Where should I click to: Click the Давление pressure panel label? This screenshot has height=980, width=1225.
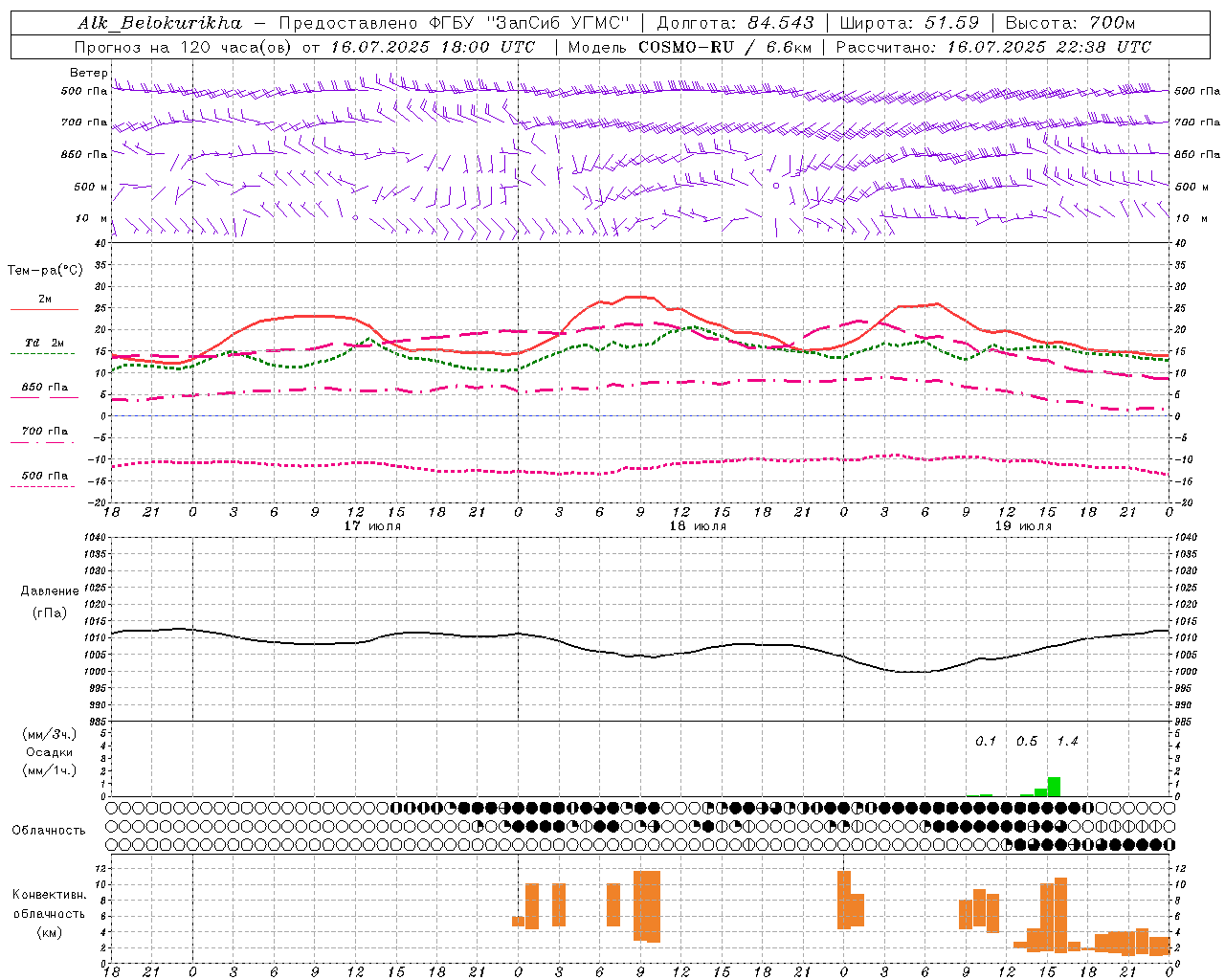pos(50,591)
